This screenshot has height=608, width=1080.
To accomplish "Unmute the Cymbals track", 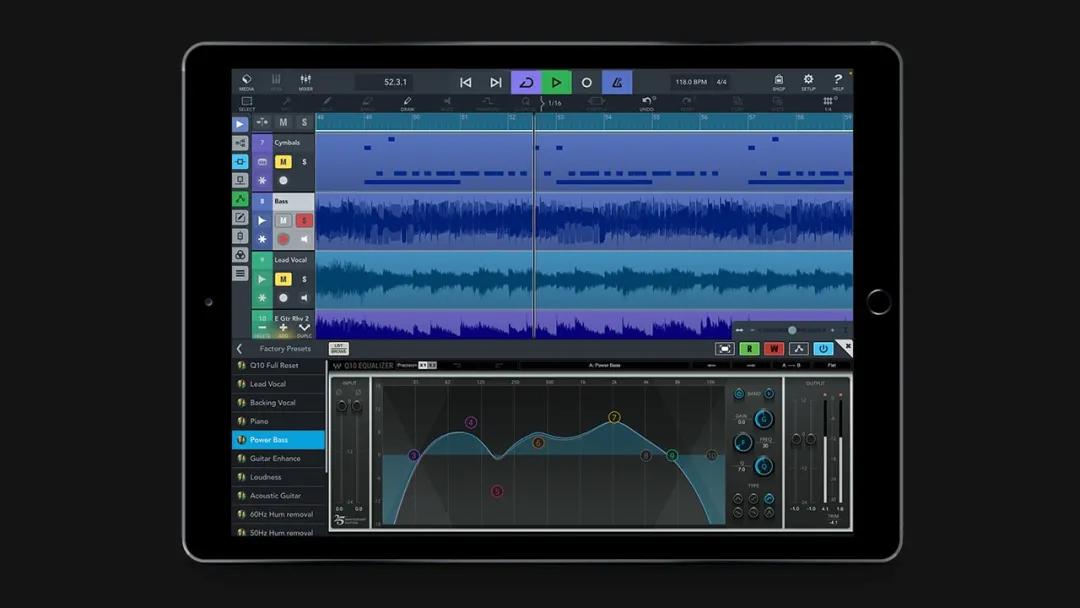I will (x=283, y=162).
